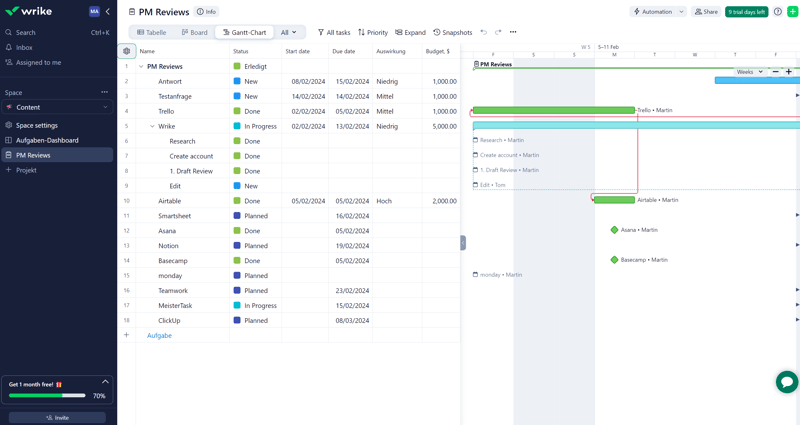Click the 70% onboarding progress bar
The width and height of the screenshot is (800, 425).
coord(47,395)
